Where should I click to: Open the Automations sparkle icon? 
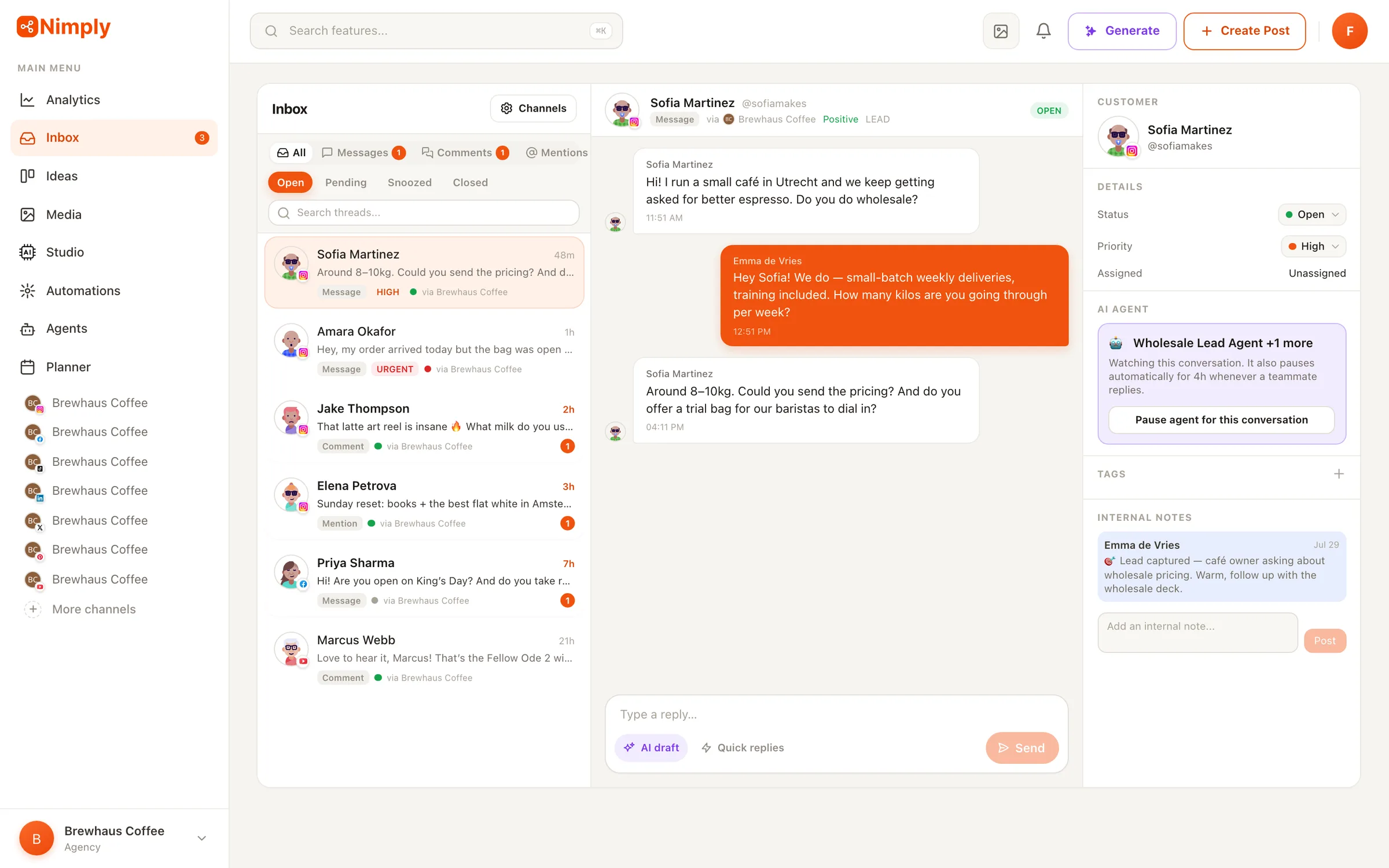[x=27, y=290]
